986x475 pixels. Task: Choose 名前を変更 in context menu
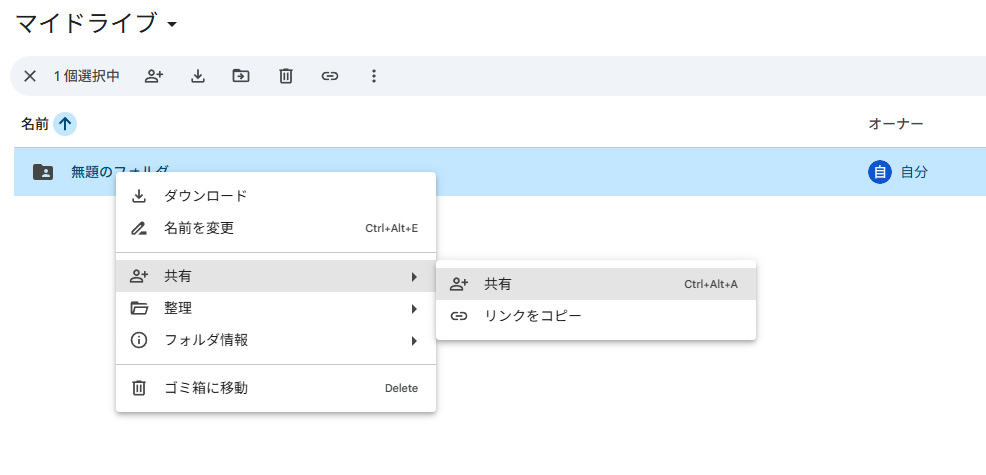pyautogui.click(x=275, y=228)
